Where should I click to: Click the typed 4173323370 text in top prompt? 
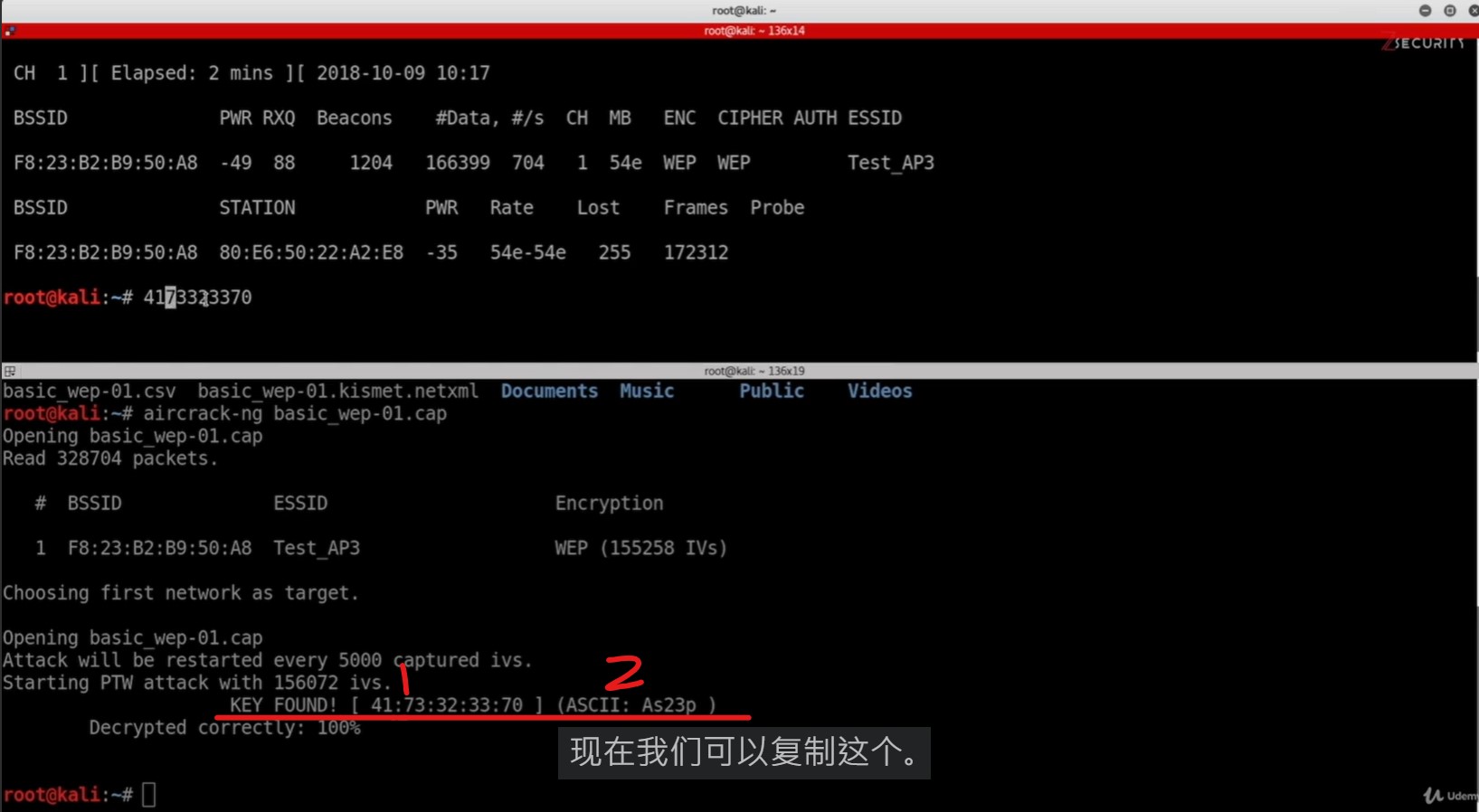coord(197,297)
